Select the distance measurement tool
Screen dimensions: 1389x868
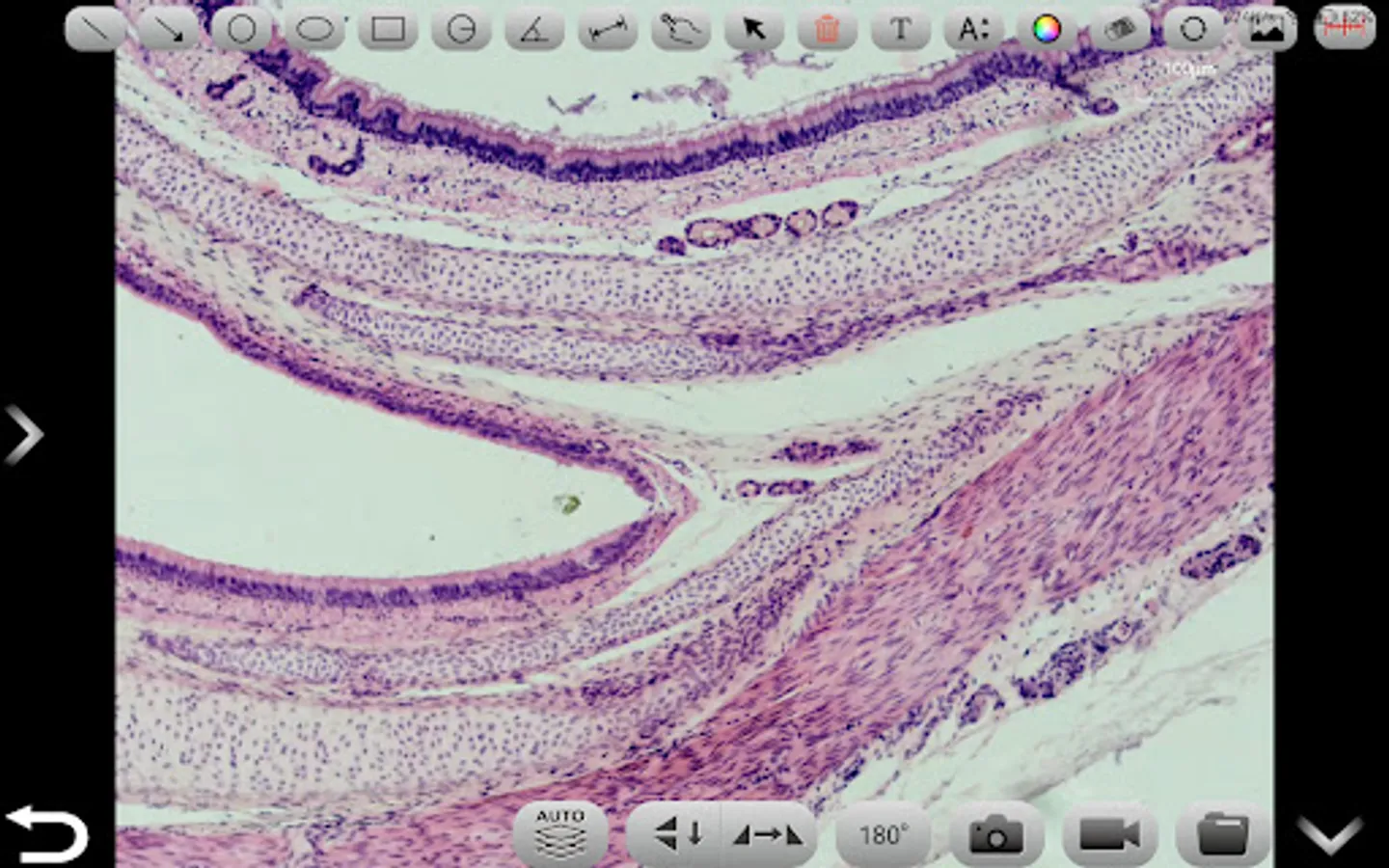coord(608,29)
